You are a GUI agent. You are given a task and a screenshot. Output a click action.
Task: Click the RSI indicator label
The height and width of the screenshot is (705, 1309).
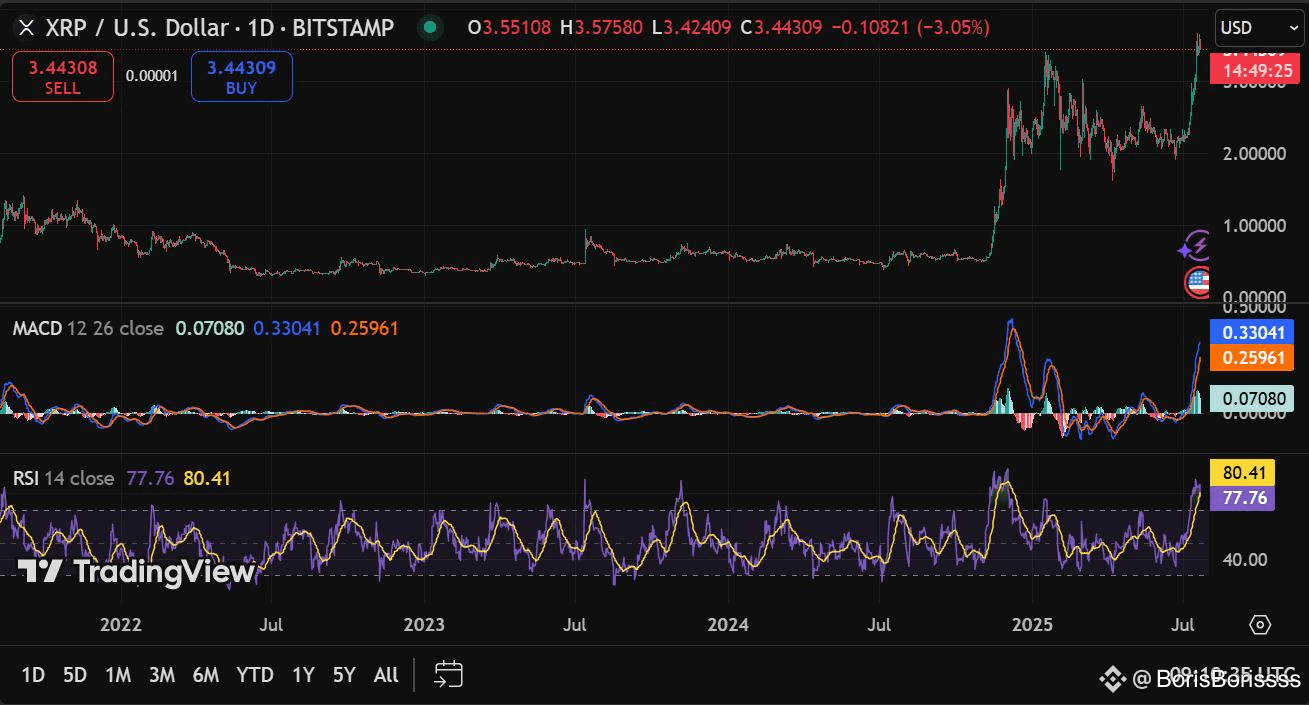click(25, 478)
